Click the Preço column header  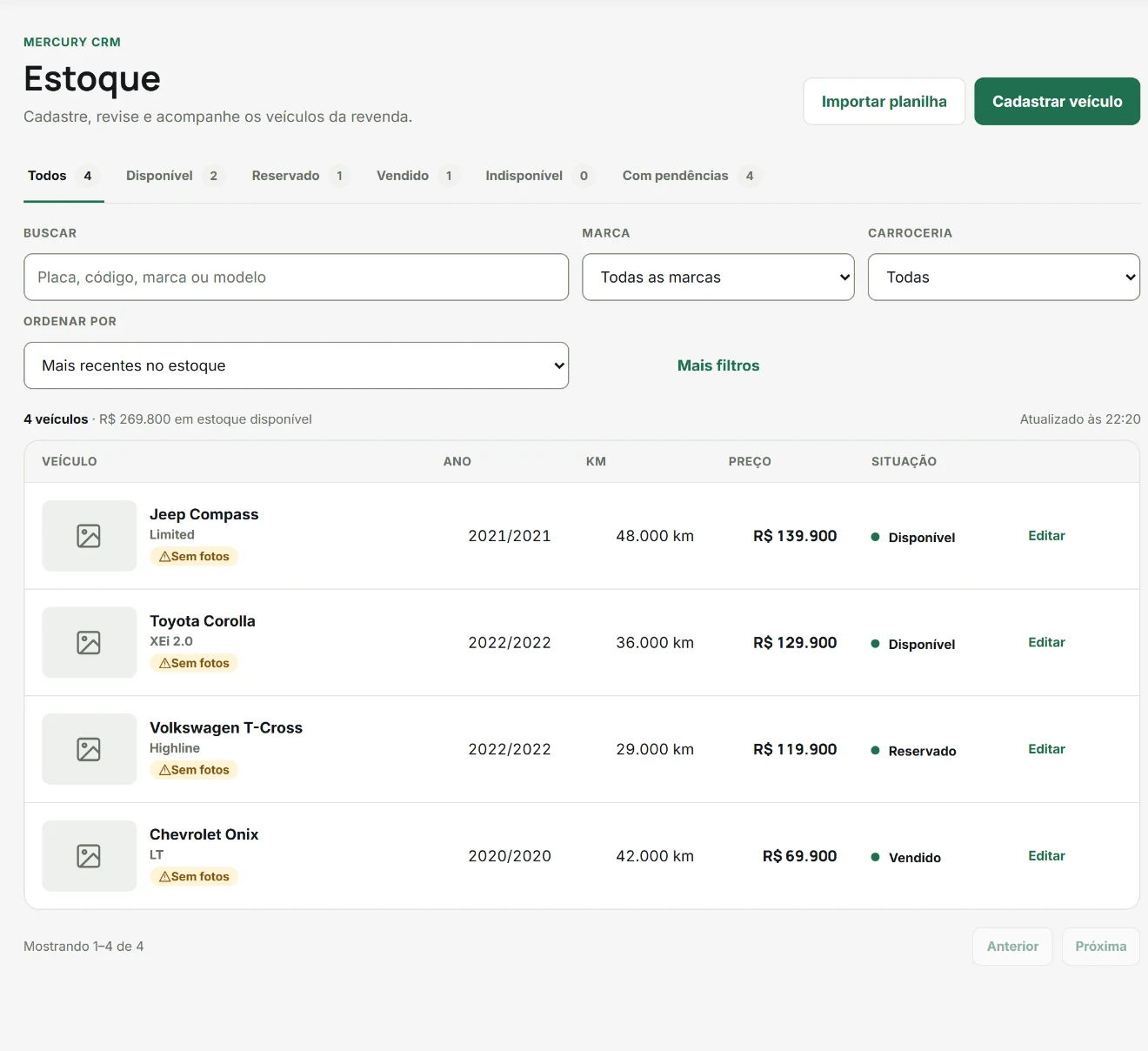[x=750, y=462]
